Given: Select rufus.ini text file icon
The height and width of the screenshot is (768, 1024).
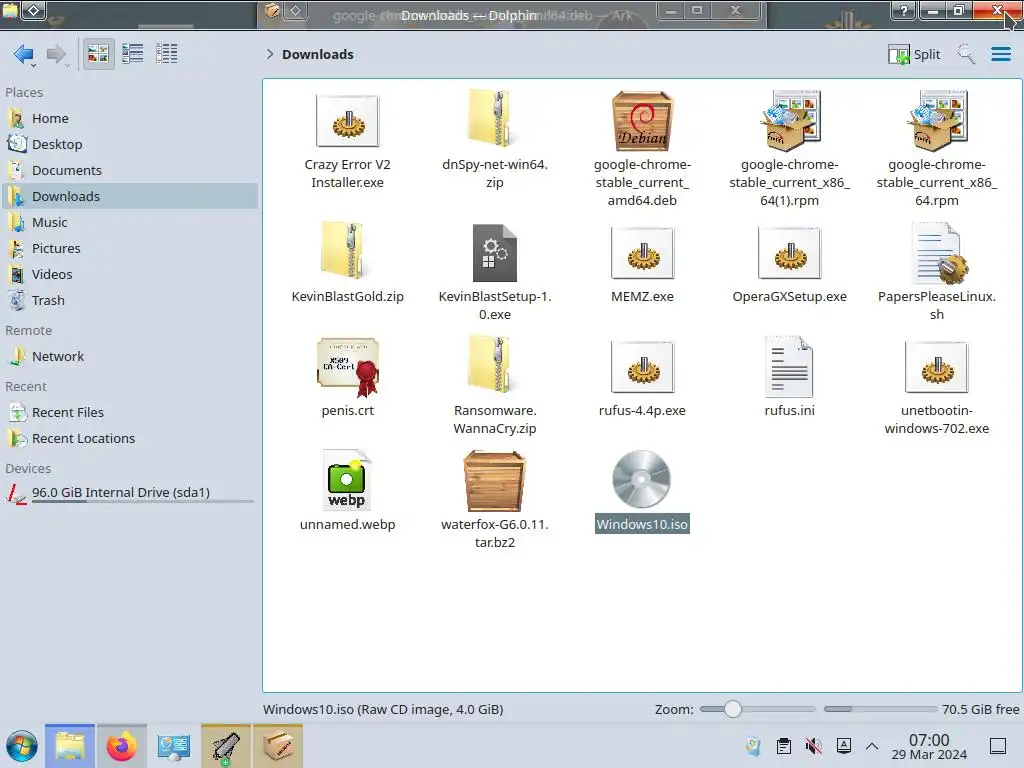Looking at the screenshot, I should pyautogui.click(x=790, y=367).
